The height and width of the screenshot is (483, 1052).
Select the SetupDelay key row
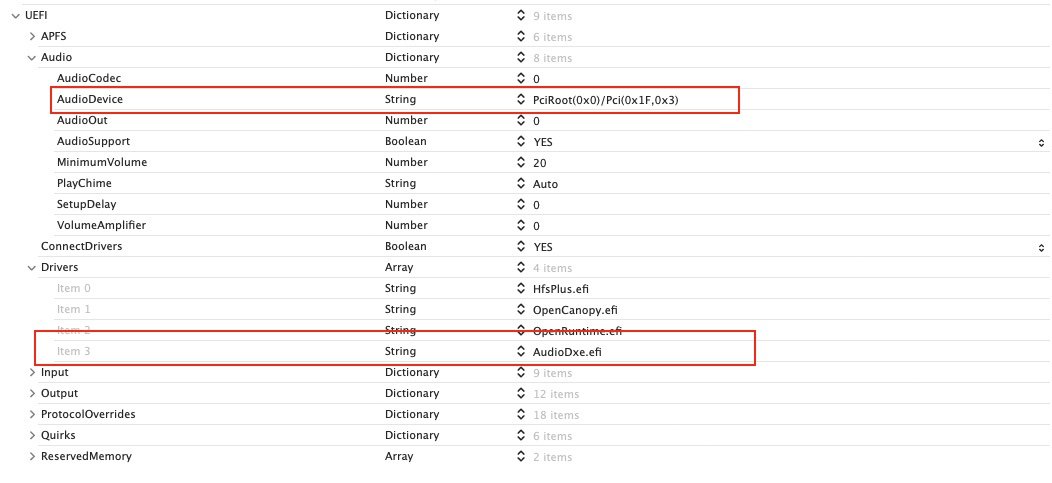87,205
